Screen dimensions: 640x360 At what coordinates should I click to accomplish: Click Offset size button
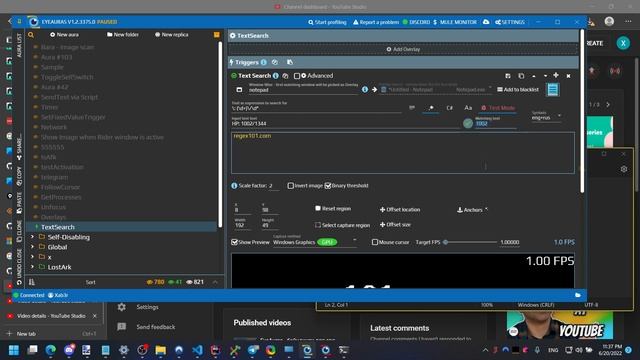(395, 224)
